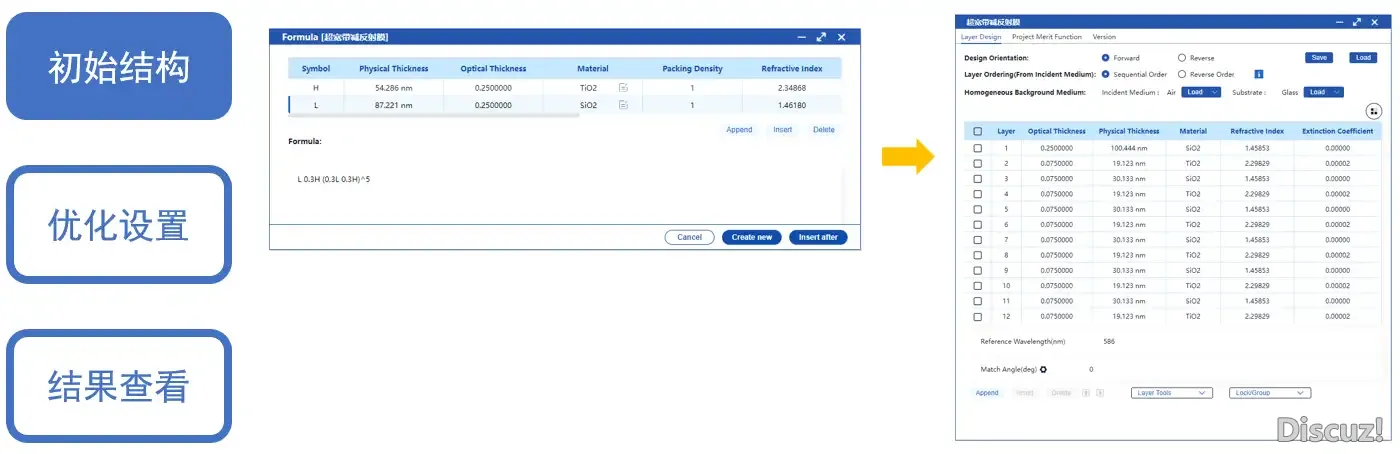1400x454 pixels.
Task: Check the box for layer 1
Action: tap(978, 148)
